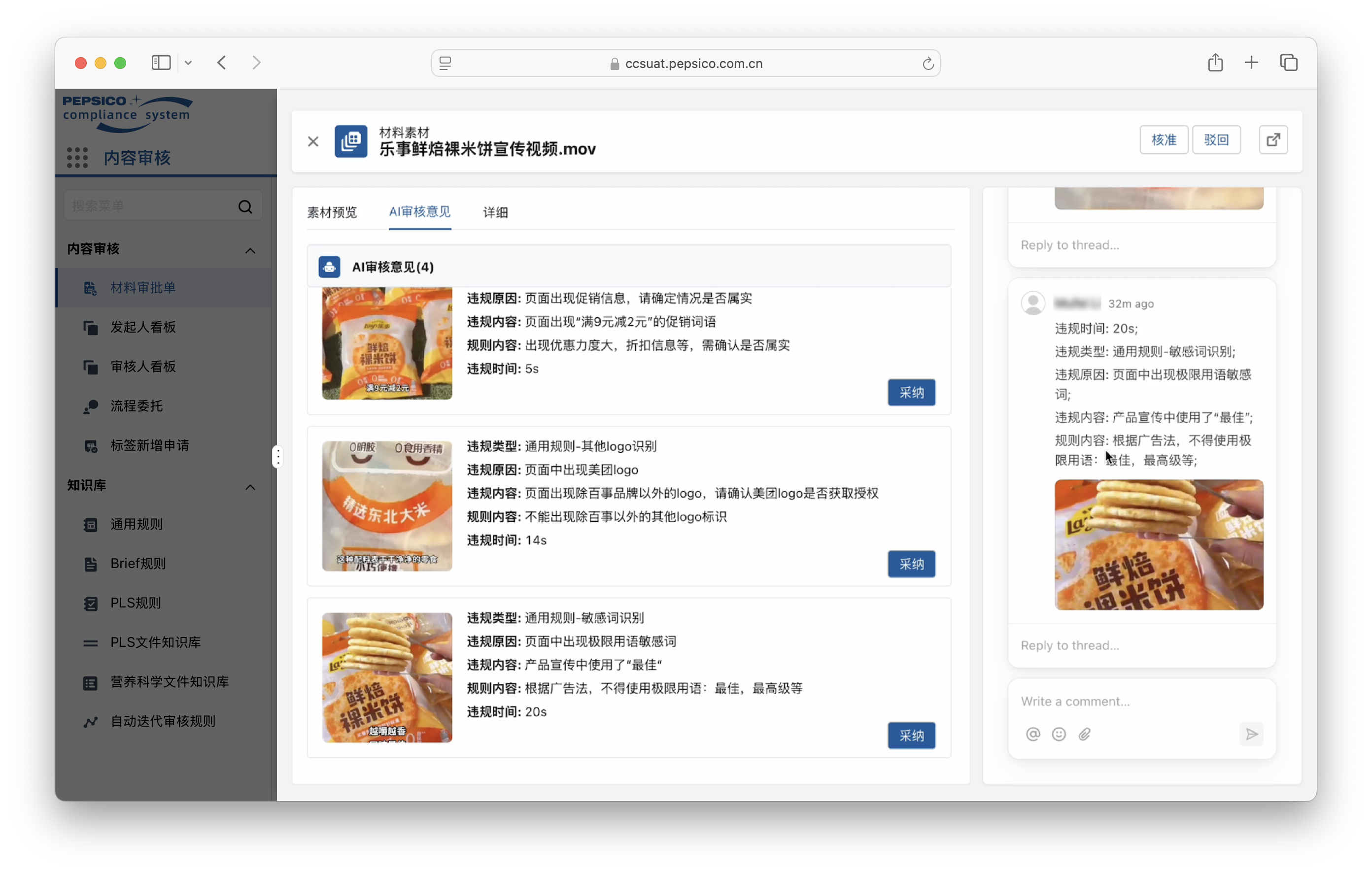The image size is (1372, 874).
Task: Click the app grid launcher icon
Action: click(x=77, y=157)
